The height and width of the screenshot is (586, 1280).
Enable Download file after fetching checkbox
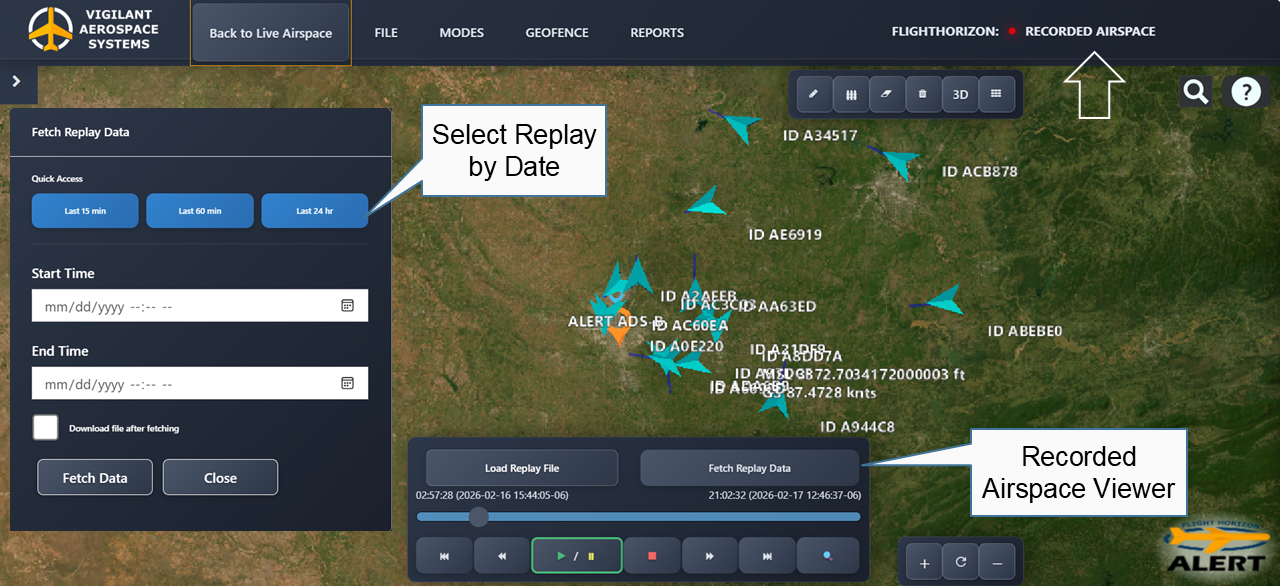[45, 428]
